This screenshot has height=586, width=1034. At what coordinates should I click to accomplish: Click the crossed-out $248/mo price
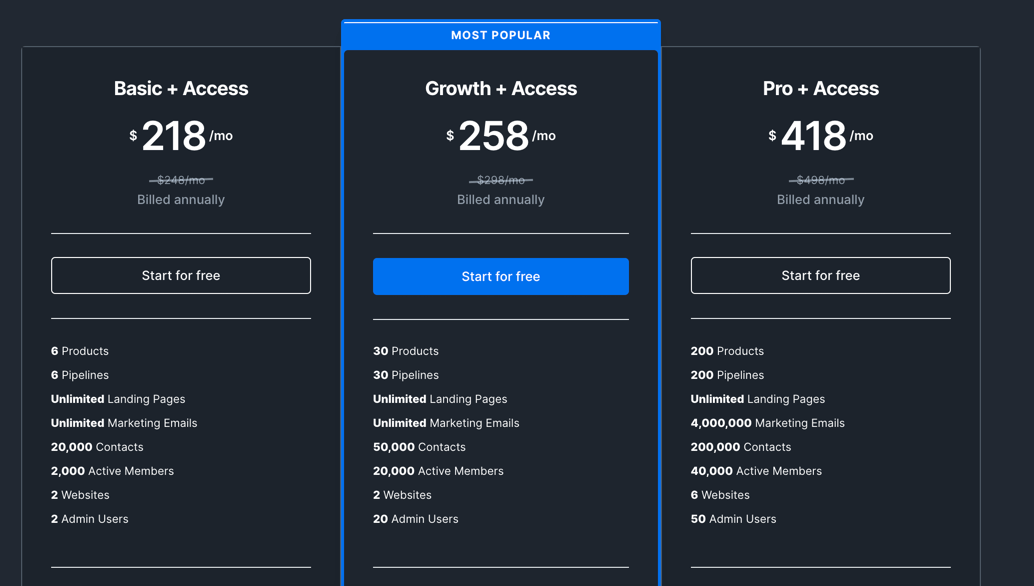(x=181, y=180)
